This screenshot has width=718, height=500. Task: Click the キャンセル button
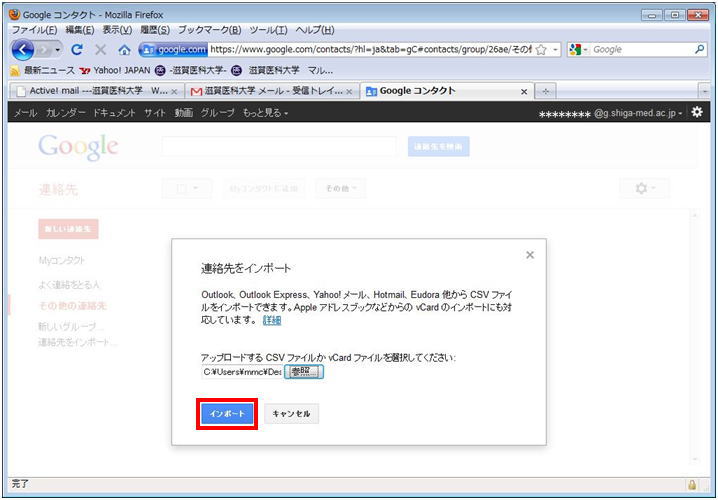pos(291,414)
